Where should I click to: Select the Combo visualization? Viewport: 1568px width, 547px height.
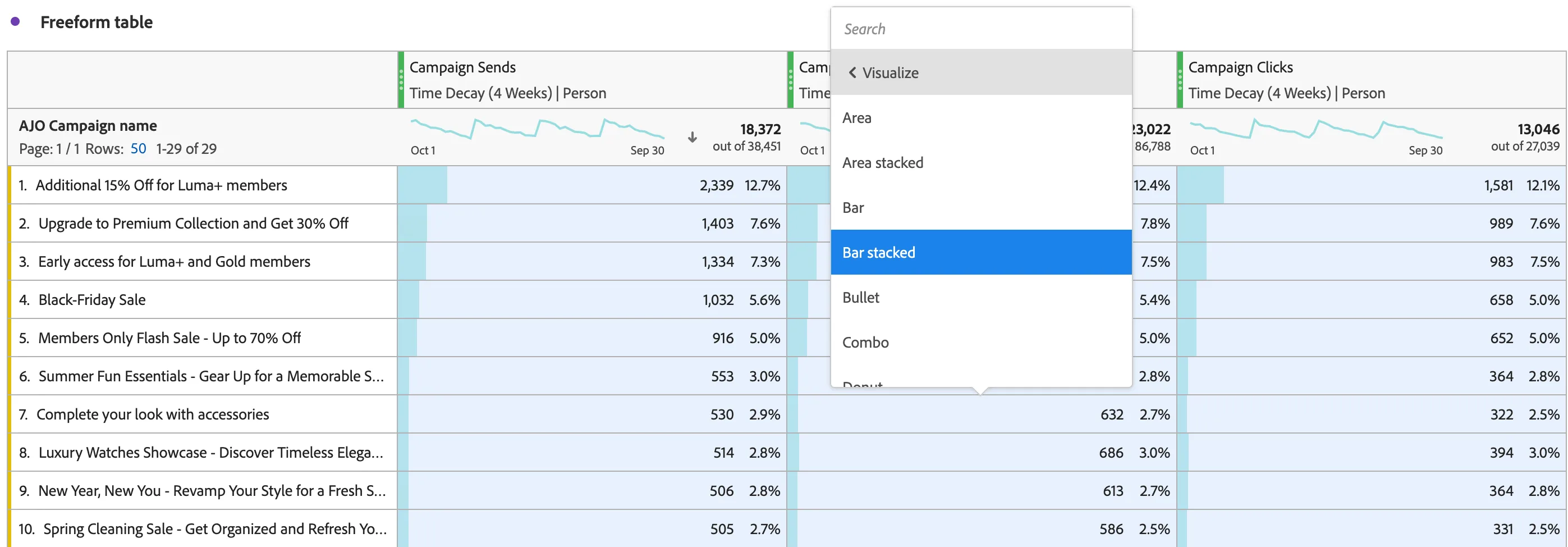coord(980,343)
